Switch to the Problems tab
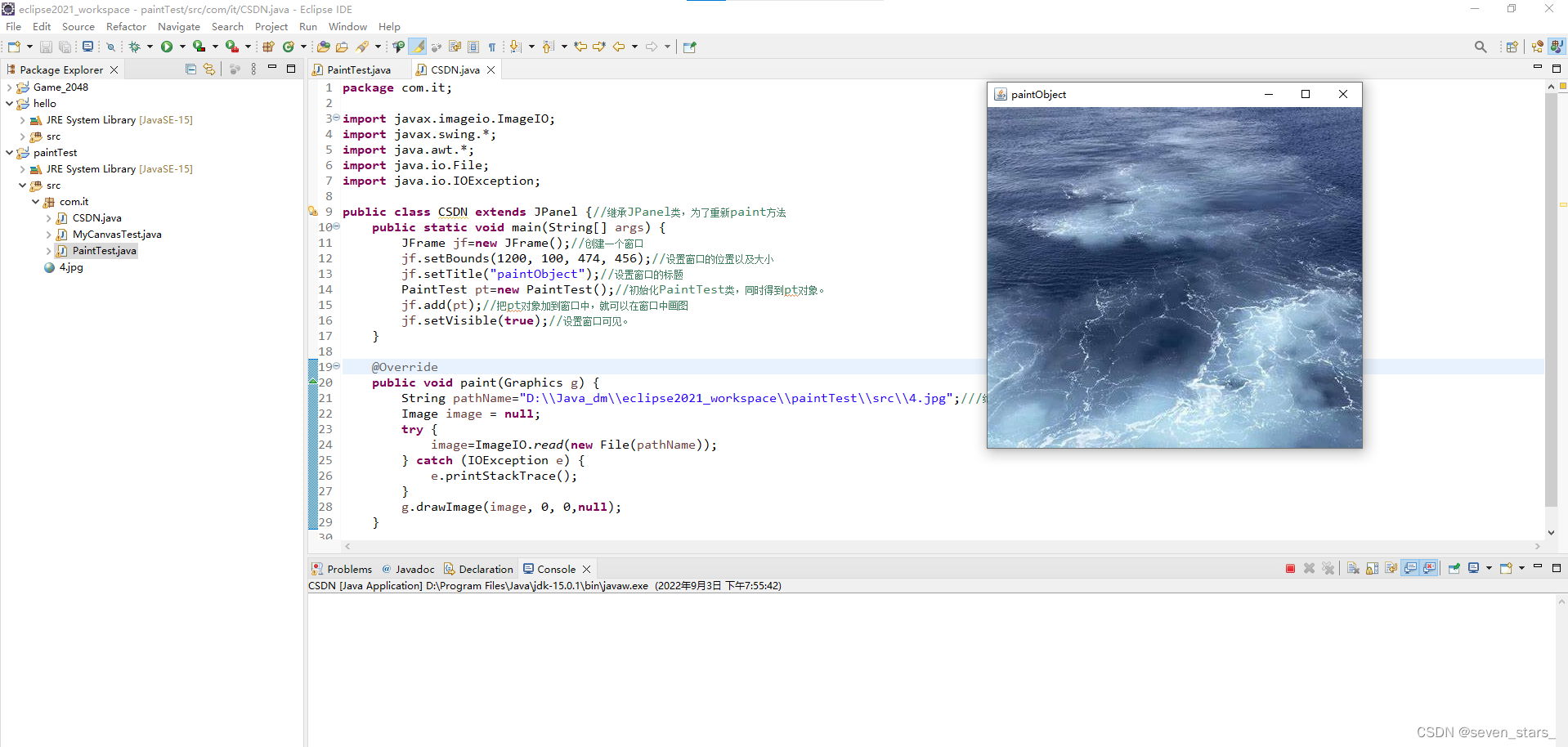This screenshot has width=1568, height=747. (342, 569)
